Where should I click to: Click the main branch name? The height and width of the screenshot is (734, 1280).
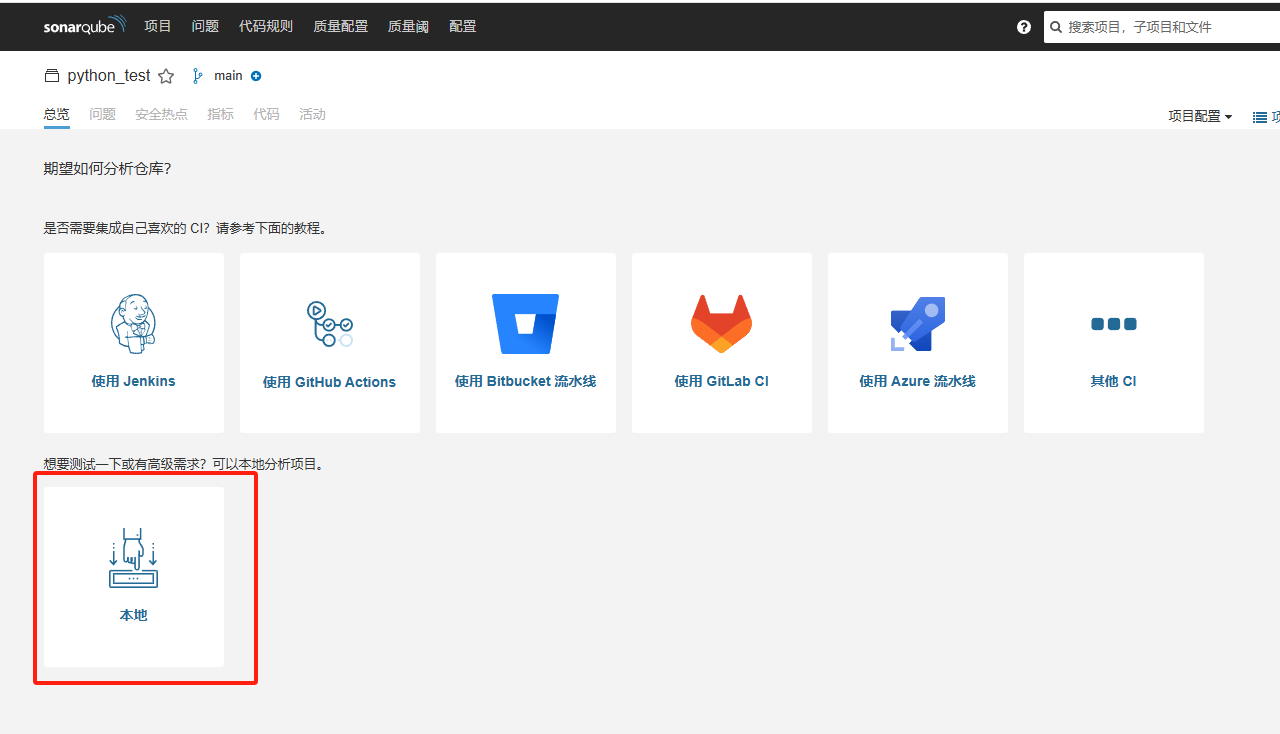click(x=228, y=76)
